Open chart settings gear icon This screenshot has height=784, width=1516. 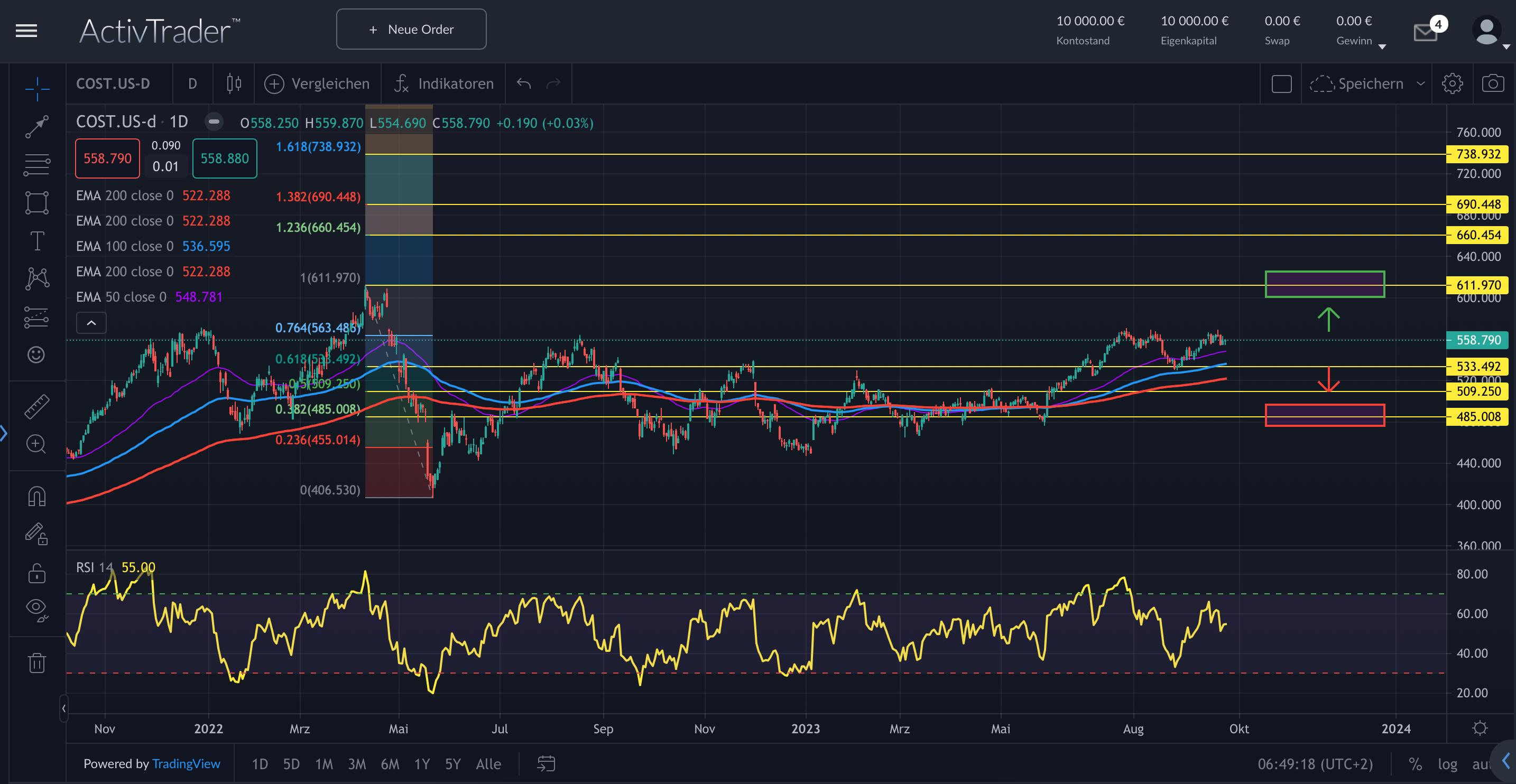click(x=1452, y=83)
